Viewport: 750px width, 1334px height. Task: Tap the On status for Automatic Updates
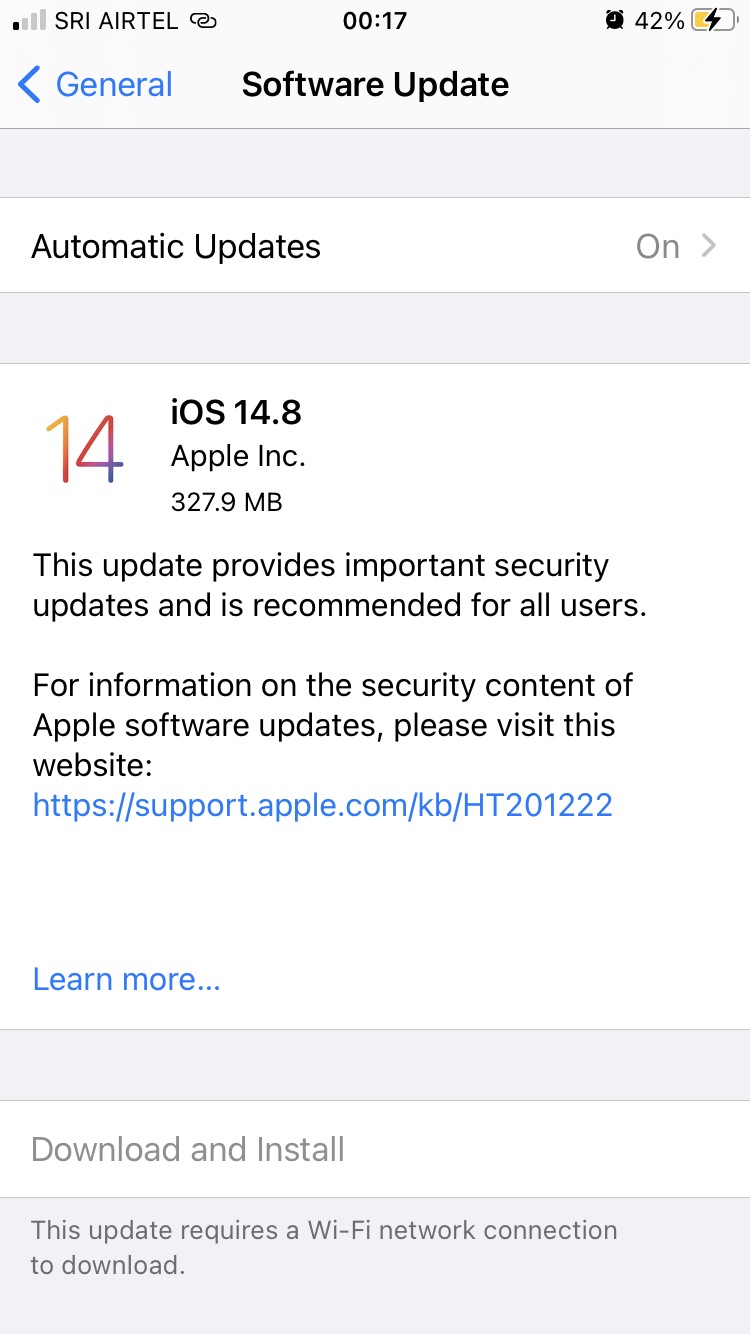[657, 246]
